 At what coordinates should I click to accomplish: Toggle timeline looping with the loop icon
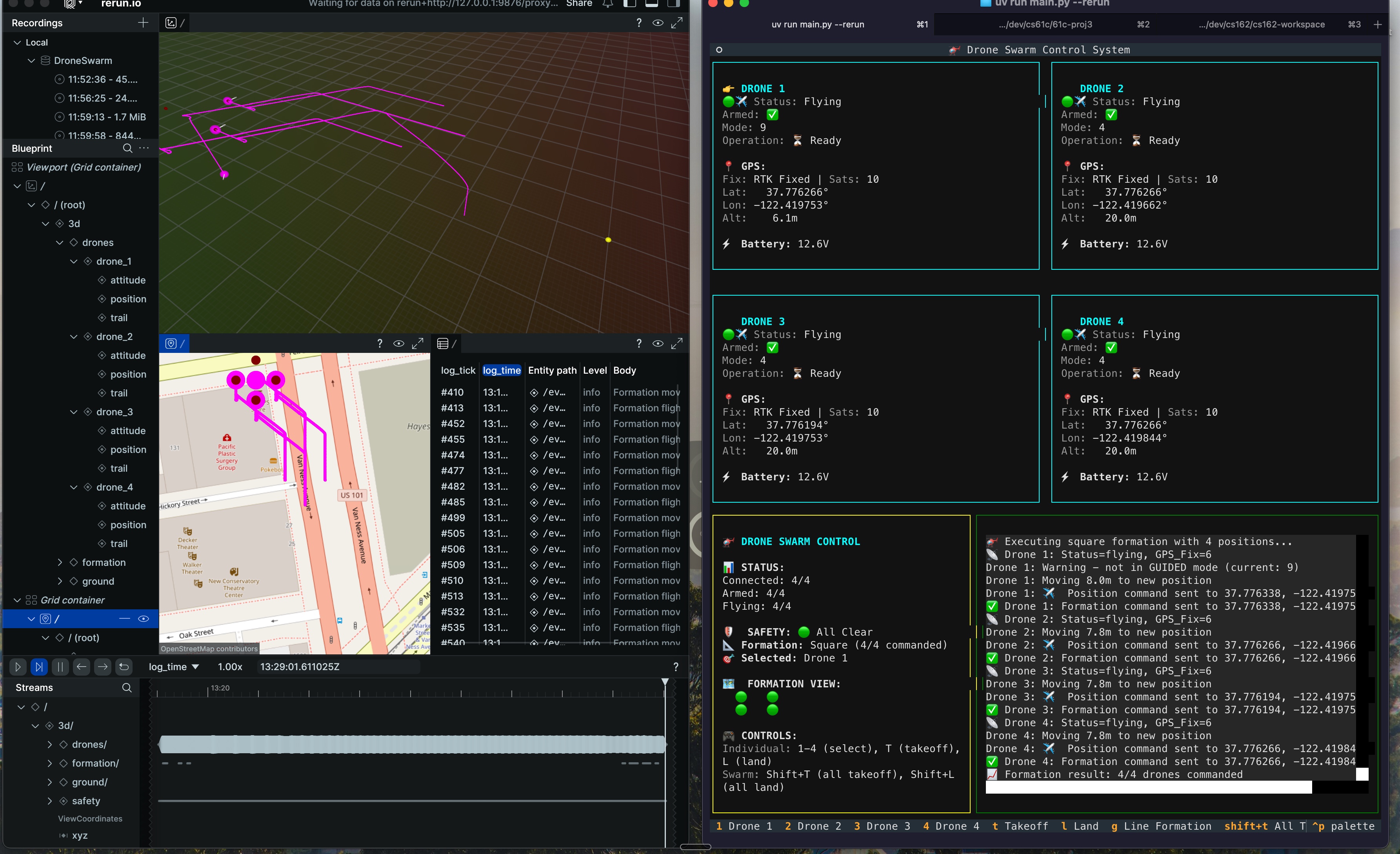[x=124, y=667]
